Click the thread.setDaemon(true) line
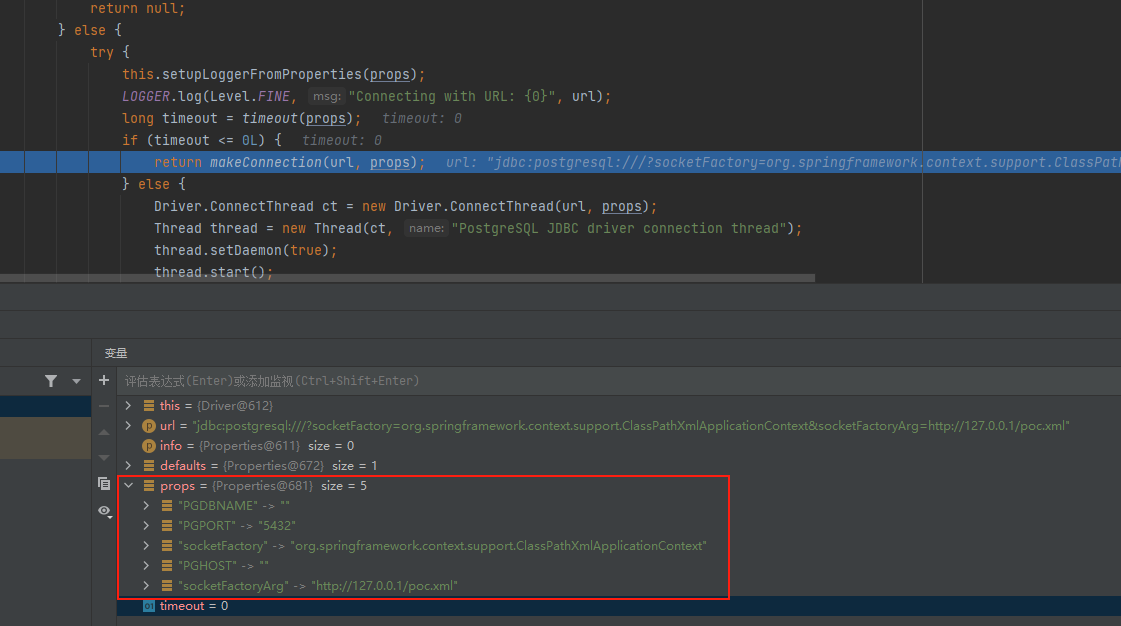 point(245,250)
